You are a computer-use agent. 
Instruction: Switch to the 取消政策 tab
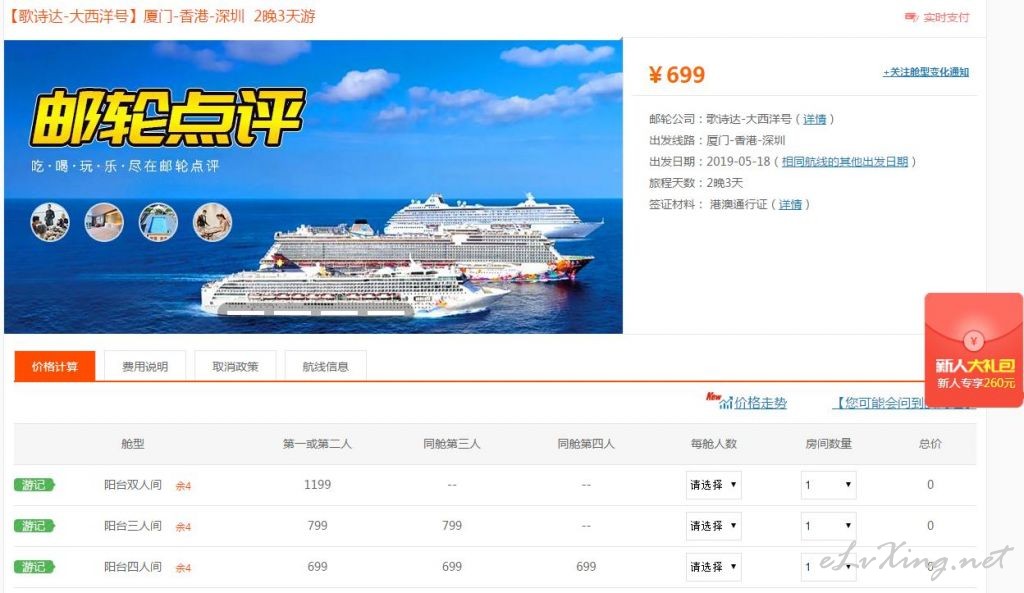pos(235,366)
